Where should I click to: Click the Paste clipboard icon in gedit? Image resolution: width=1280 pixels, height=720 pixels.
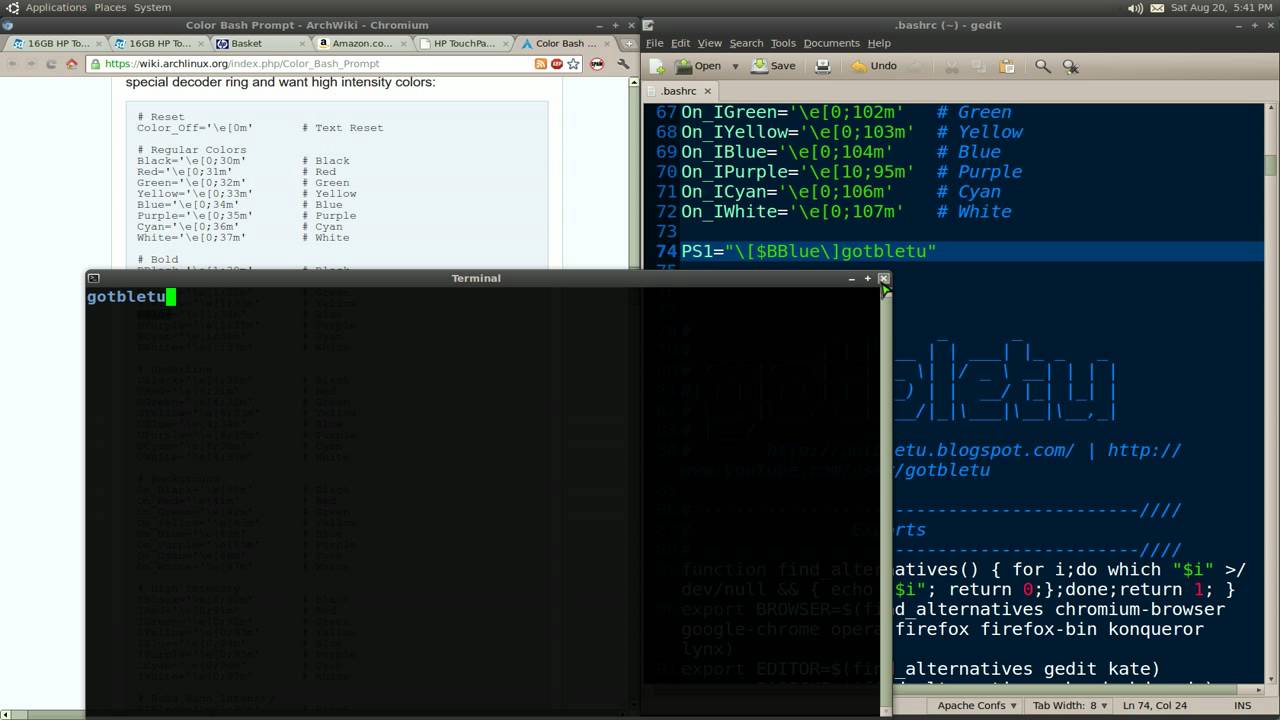pyautogui.click(x=1007, y=66)
